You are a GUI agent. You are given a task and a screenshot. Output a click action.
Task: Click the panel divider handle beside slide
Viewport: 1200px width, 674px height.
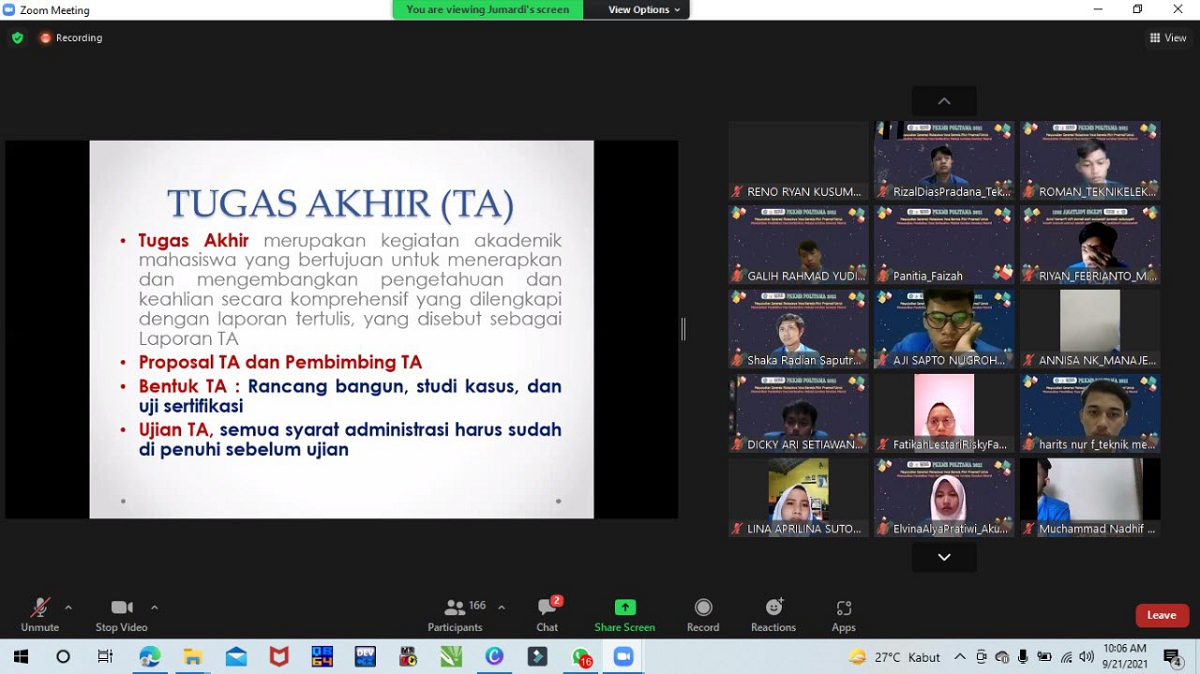coord(683,329)
